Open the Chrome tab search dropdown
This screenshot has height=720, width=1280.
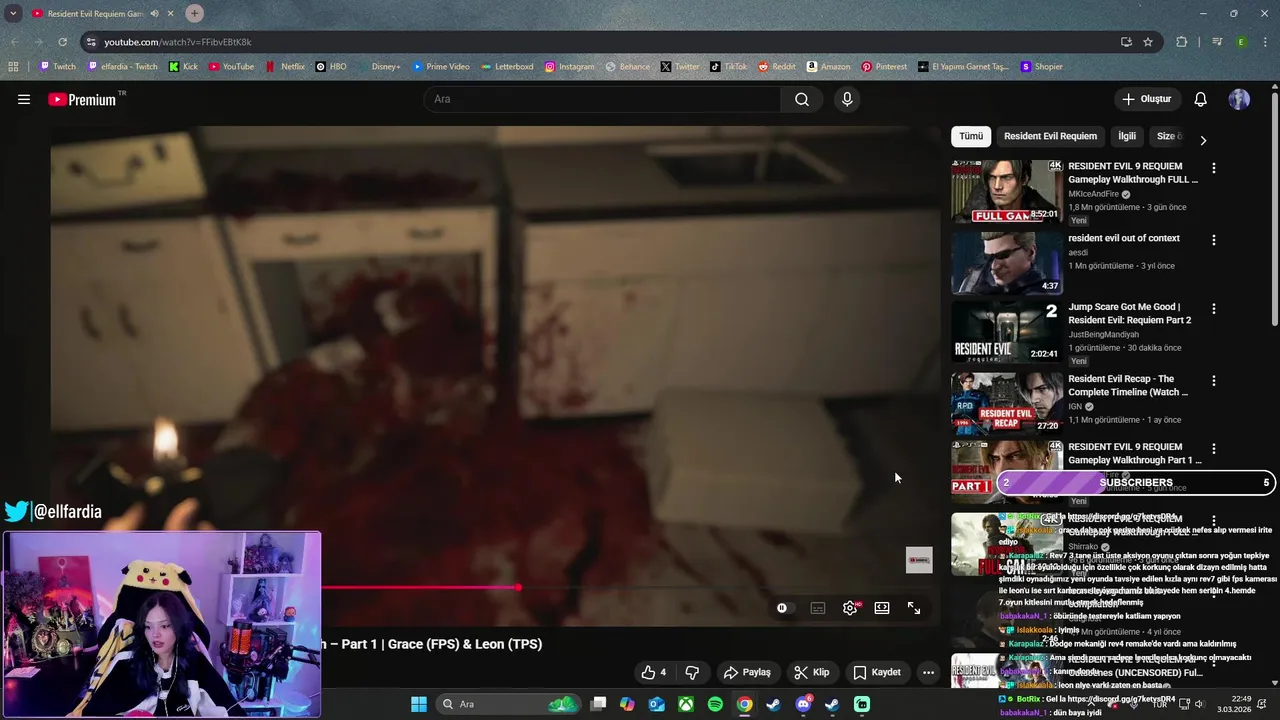(13, 13)
